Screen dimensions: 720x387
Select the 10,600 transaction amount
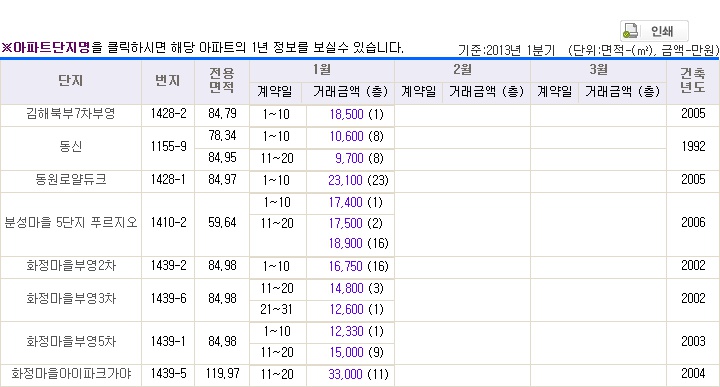pyautogui.click(x=346, y=136)
